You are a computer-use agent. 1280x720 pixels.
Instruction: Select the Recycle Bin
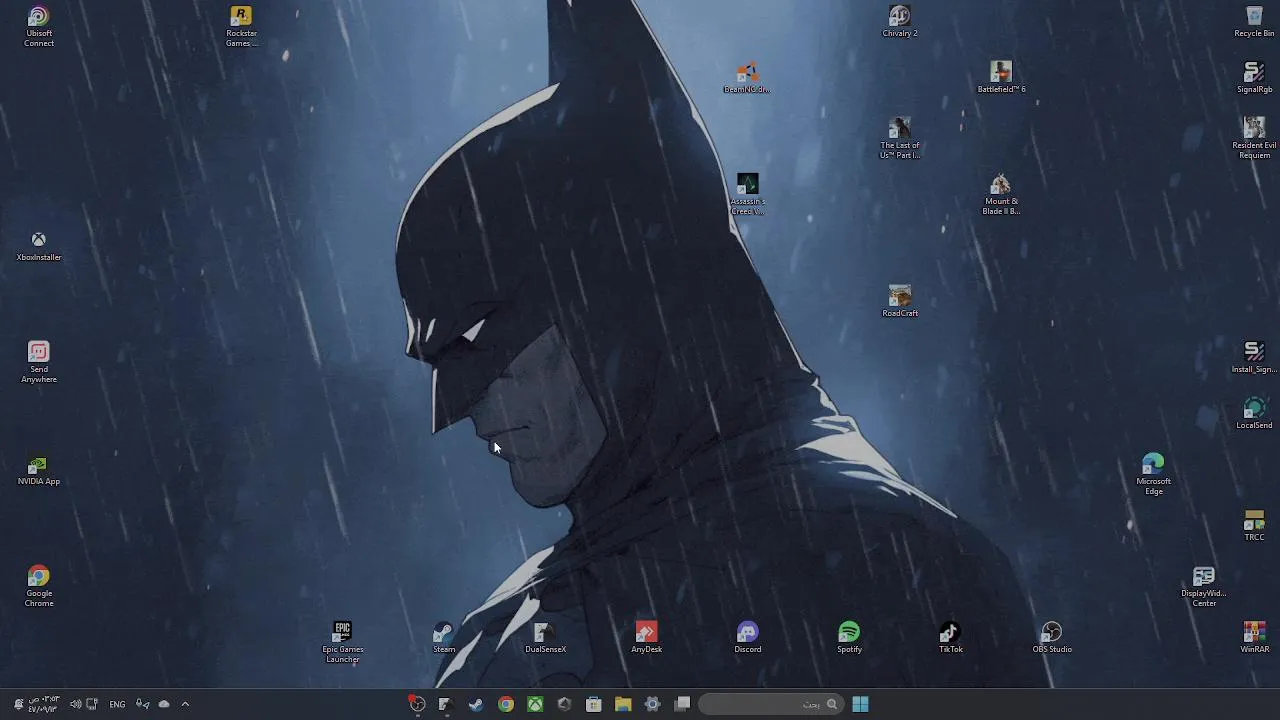pyautogui.click(x=1254, y=22)
